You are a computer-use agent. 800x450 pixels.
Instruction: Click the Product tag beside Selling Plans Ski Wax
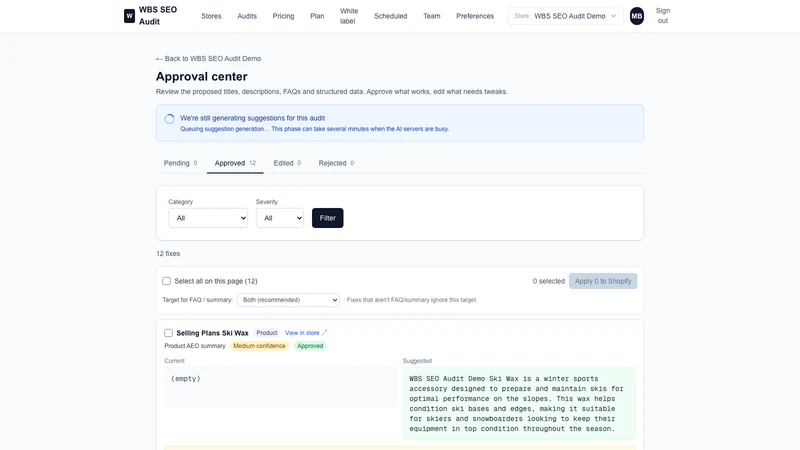point(267,333)
